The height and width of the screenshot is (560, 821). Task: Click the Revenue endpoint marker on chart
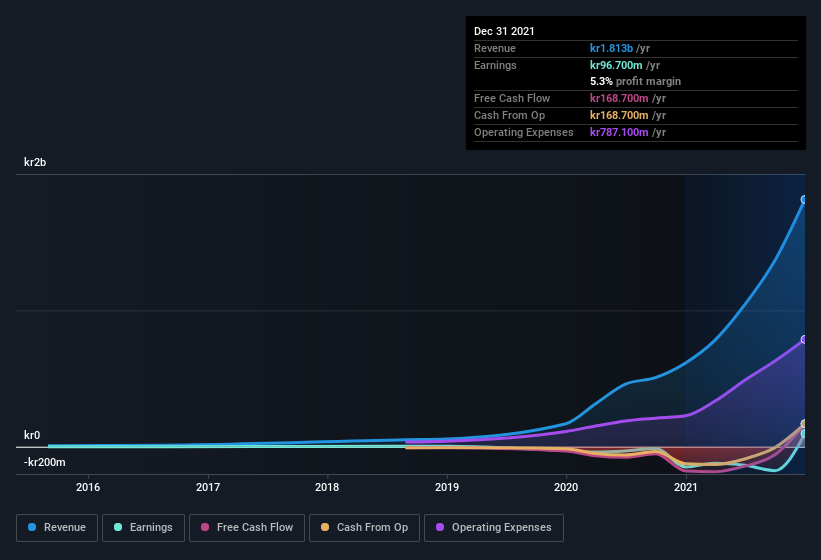click(804, 199)
